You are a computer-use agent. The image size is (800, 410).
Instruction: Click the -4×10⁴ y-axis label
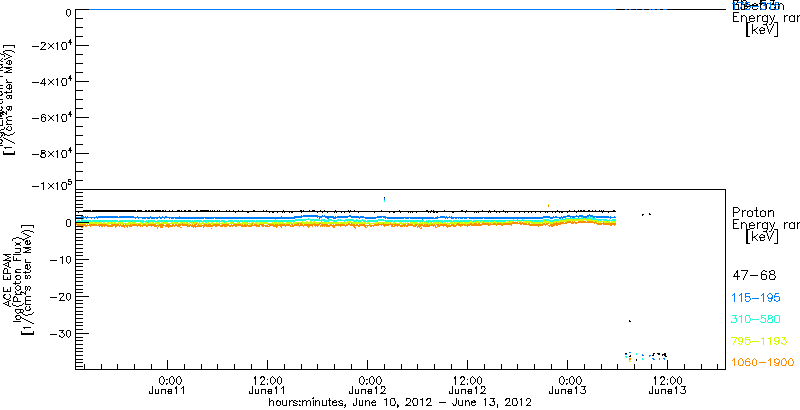click(x=51, y=82)
